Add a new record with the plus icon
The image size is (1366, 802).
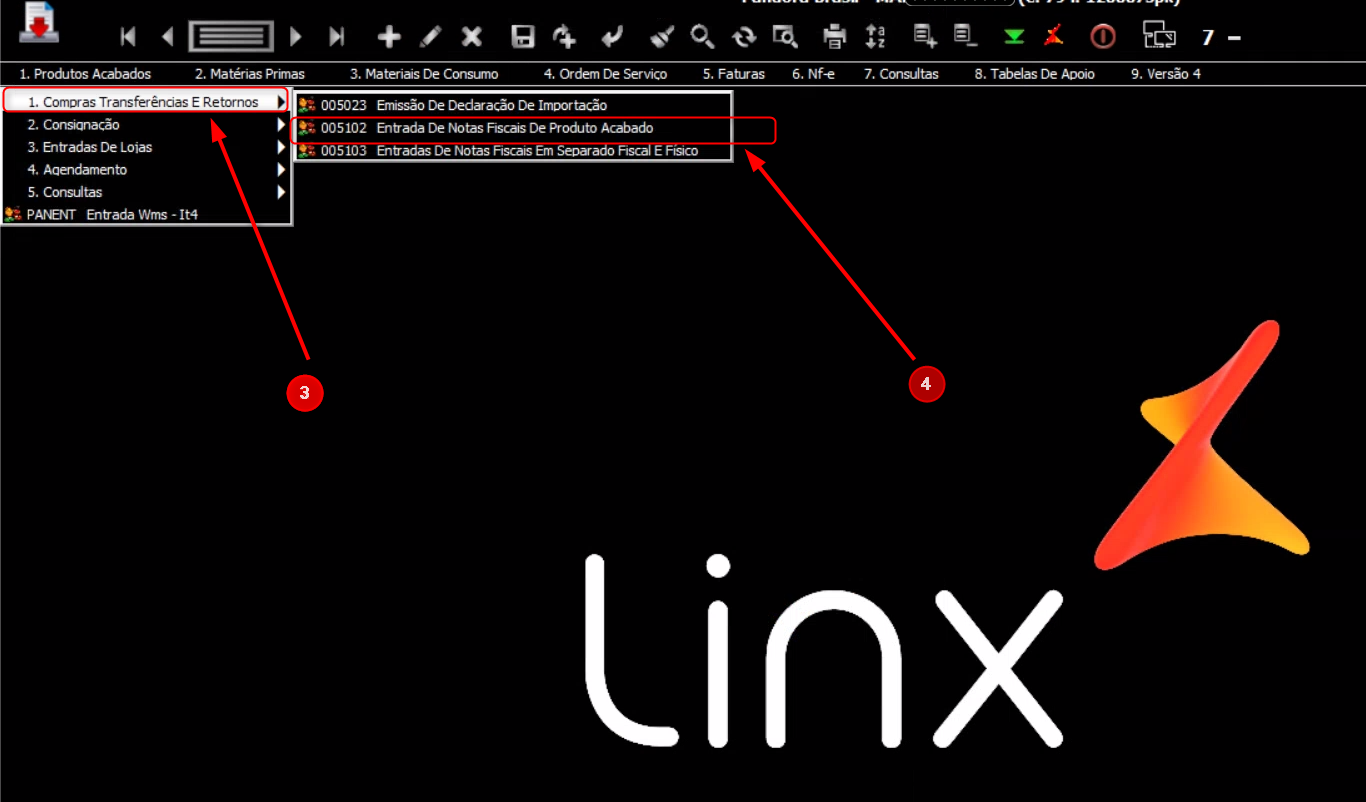(389, 37)
